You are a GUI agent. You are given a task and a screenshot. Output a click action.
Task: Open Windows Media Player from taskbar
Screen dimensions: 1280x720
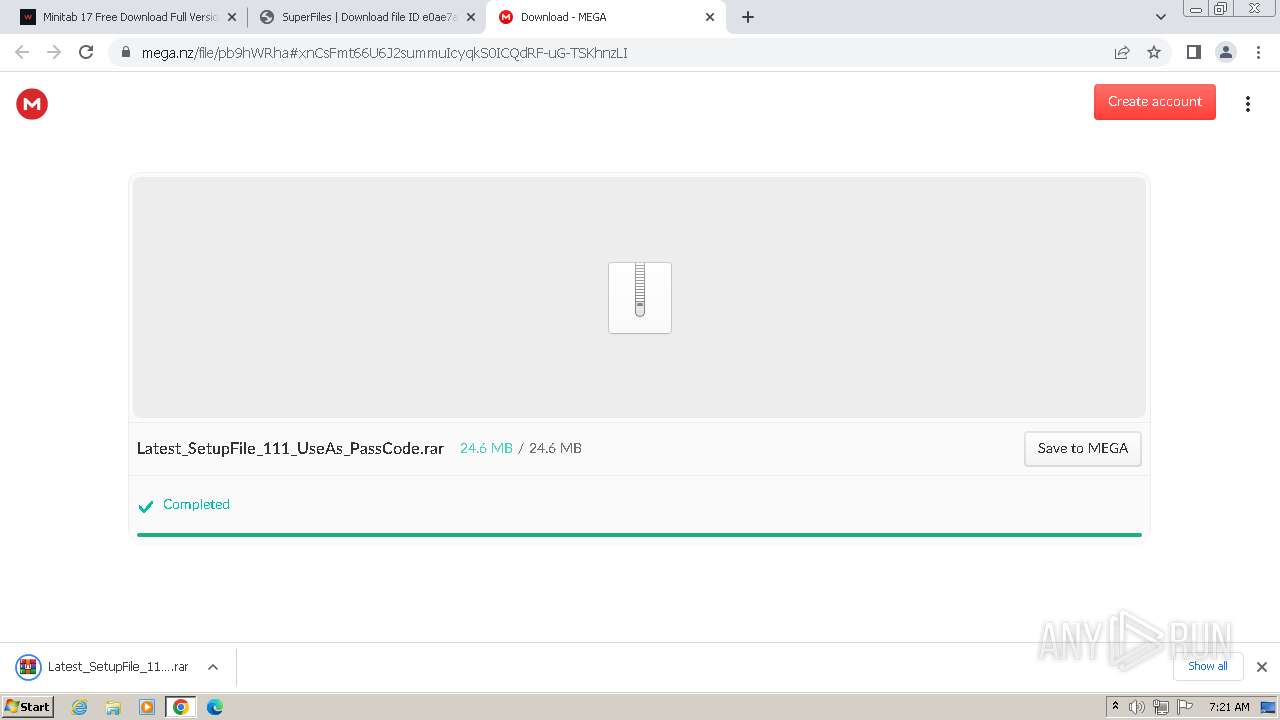tap(147, 707)
